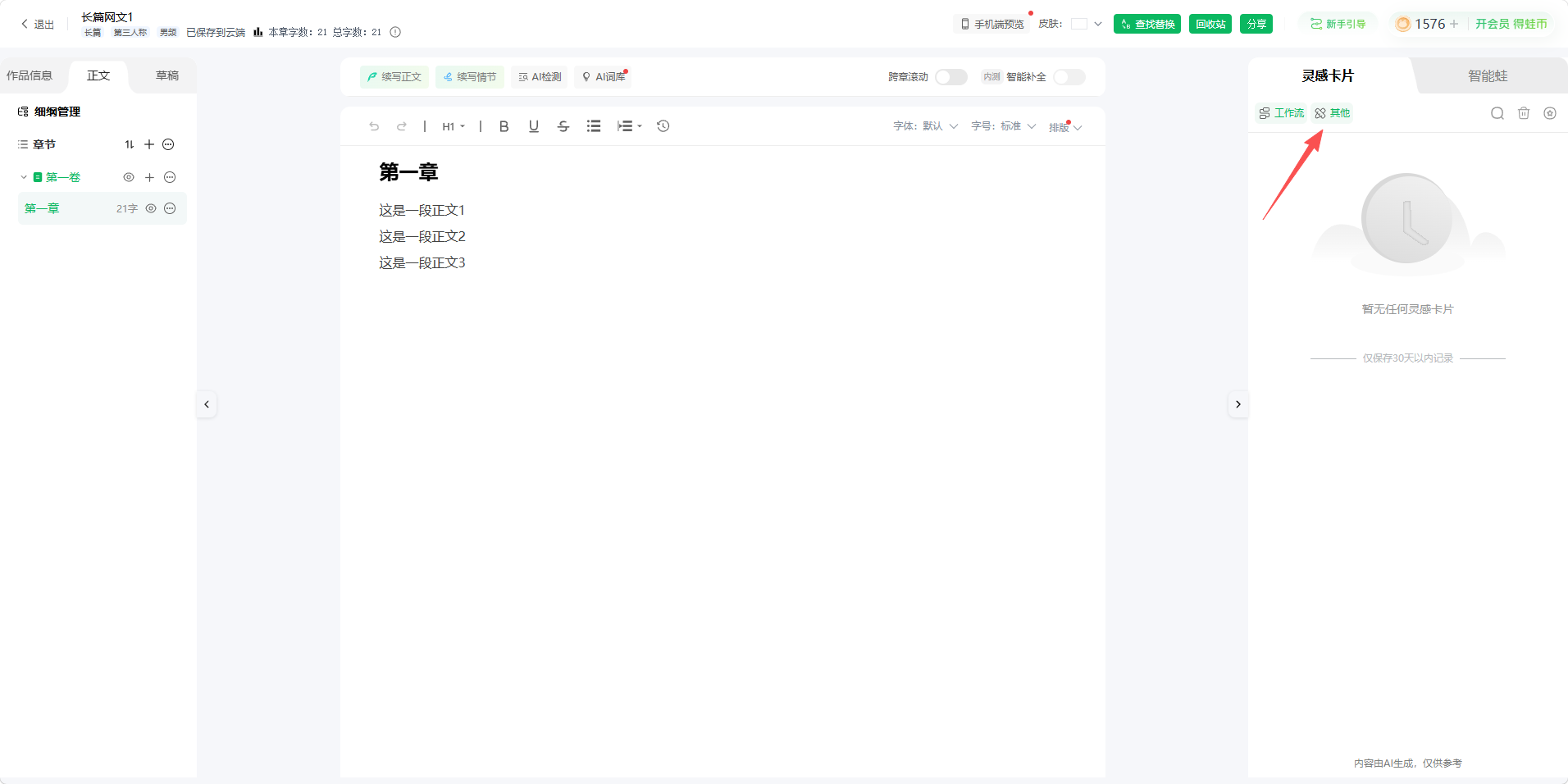The height and width of the screenshot is (784, 1568).
Task: Click the 查找替换 button
Action: (1147, 24)
